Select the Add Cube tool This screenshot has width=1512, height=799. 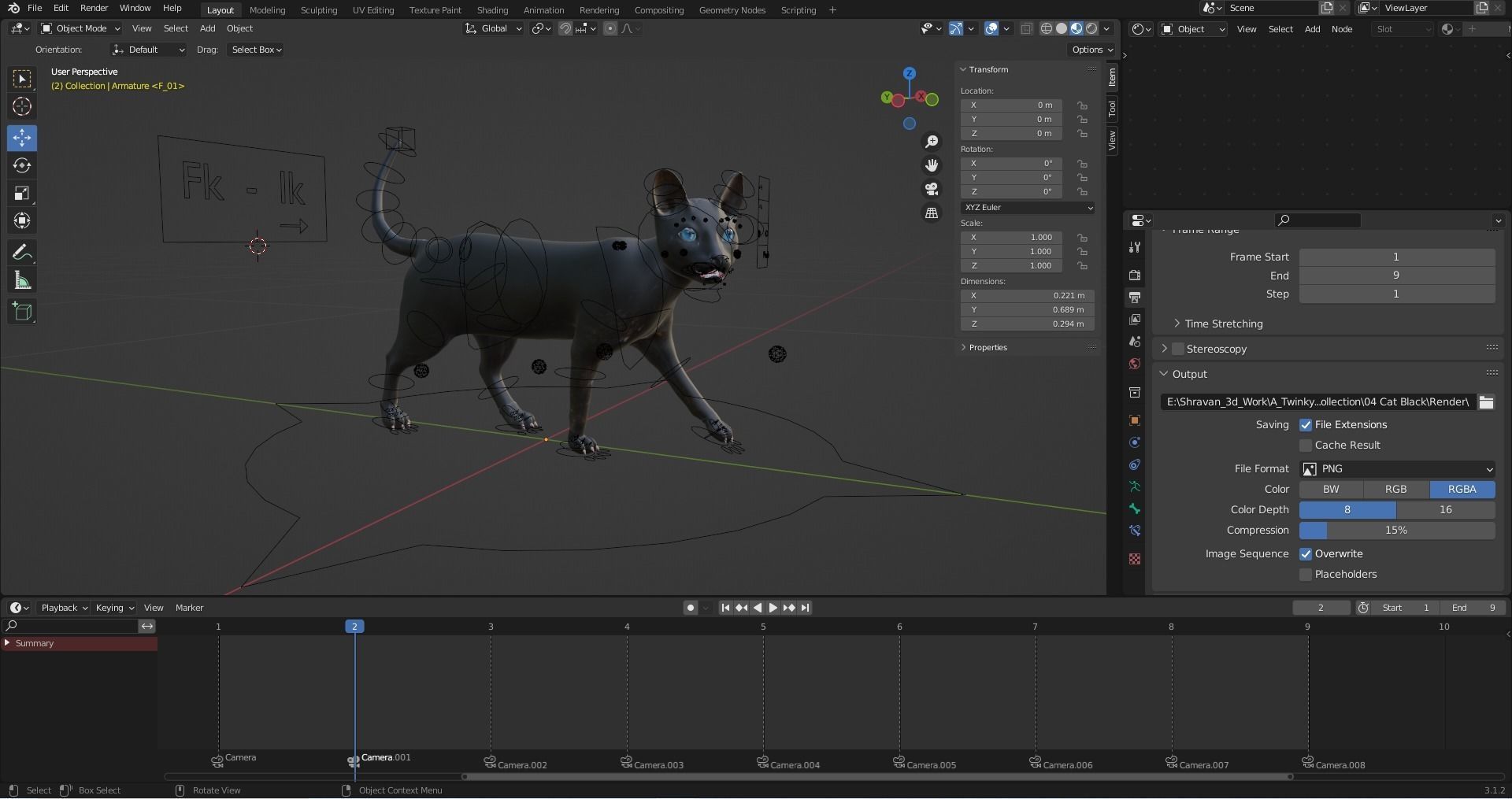[x=22, y=312]
